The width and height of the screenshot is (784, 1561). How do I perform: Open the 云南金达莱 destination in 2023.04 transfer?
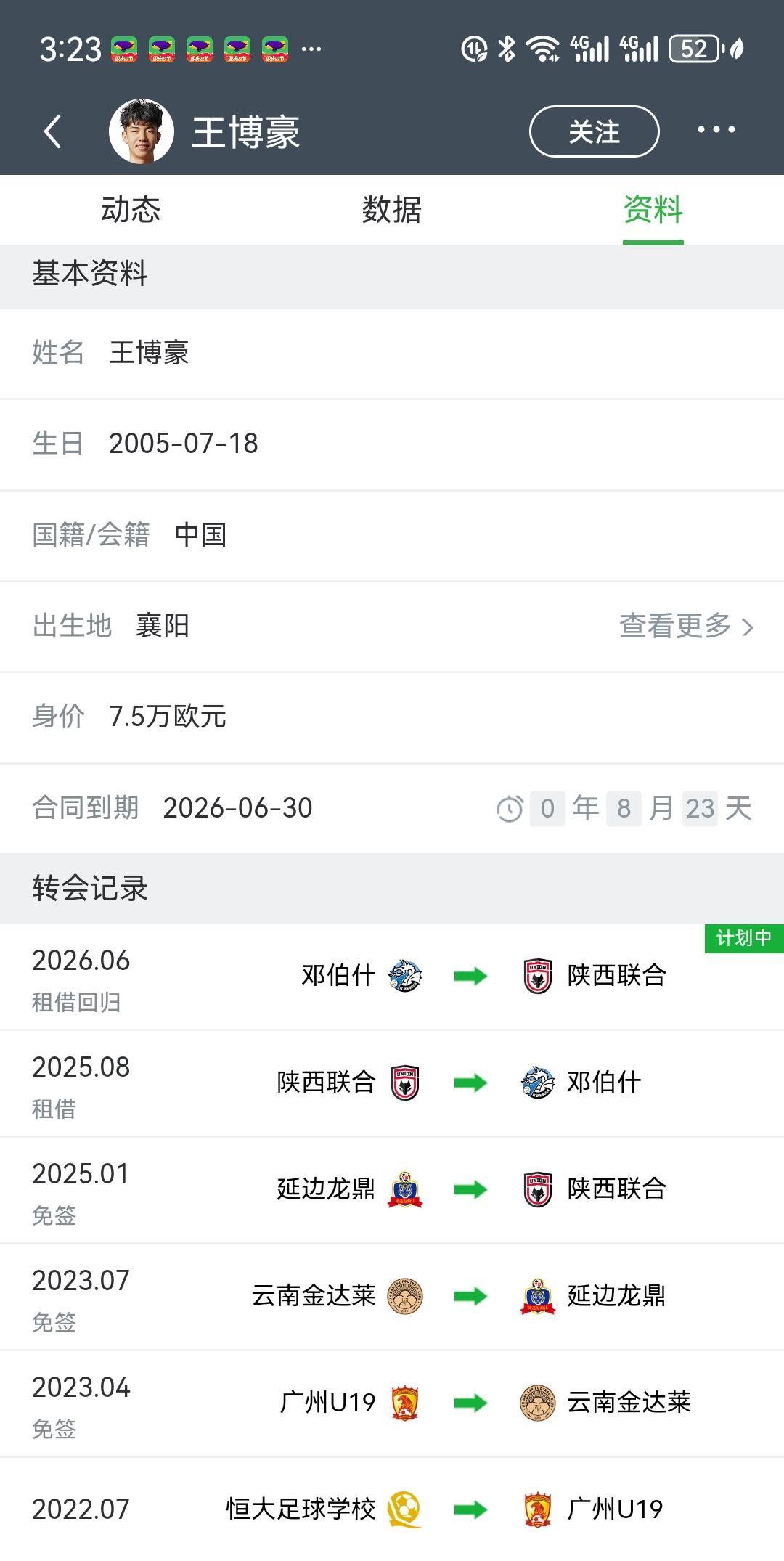(x=606, y=1403)
